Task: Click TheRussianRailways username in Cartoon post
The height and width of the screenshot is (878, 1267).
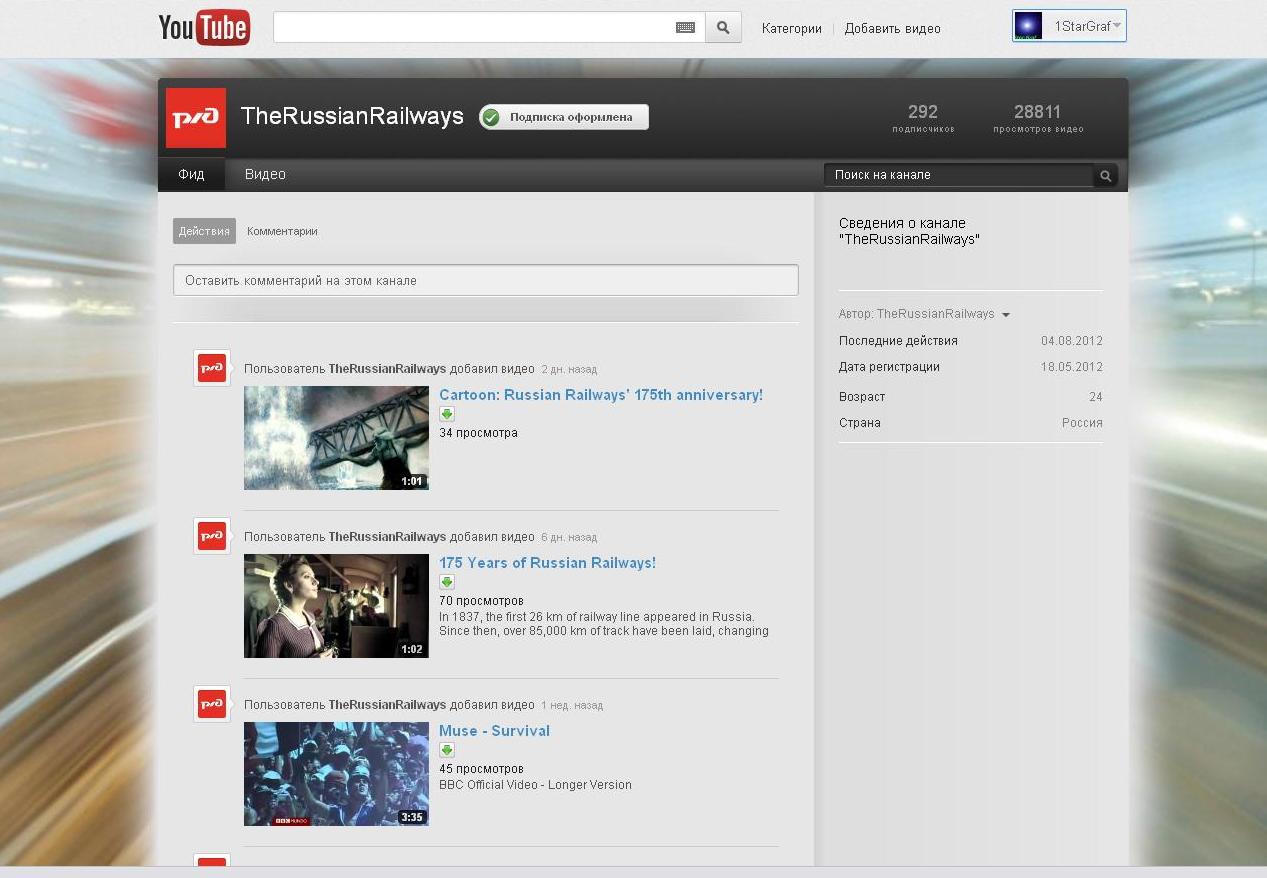Action: click(387, 369)
